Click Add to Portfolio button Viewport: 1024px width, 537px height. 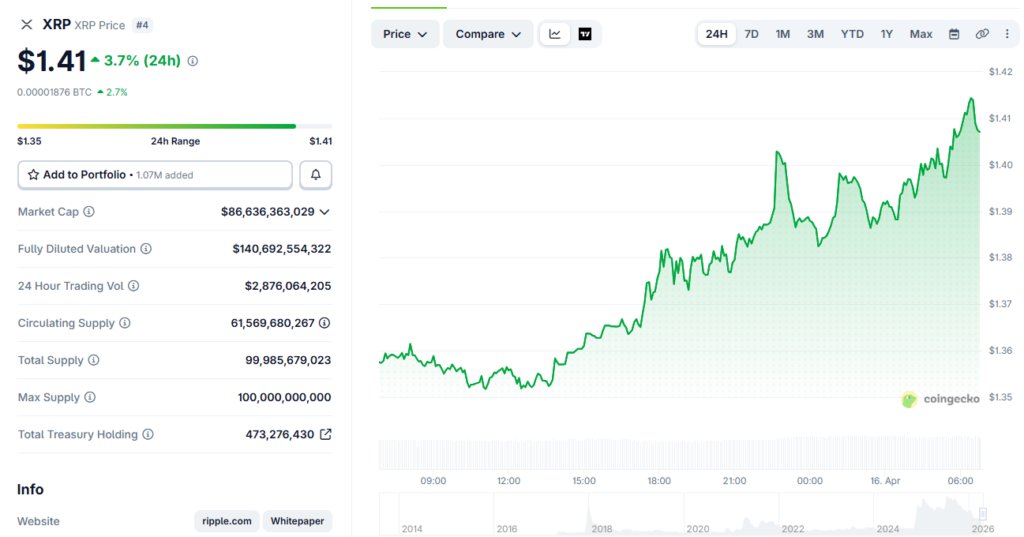(155, 175)
